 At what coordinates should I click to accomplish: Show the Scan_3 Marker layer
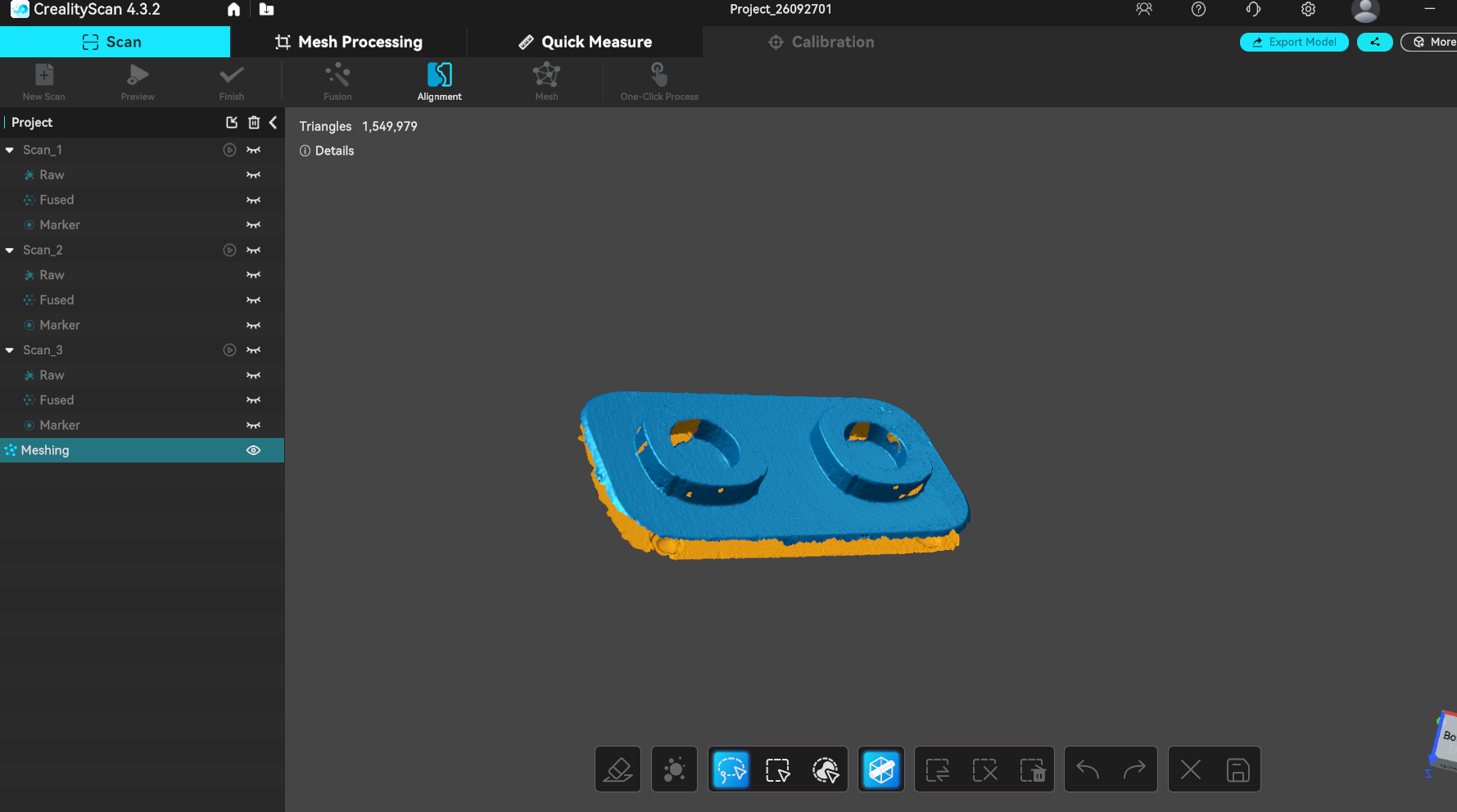(254, 426)
